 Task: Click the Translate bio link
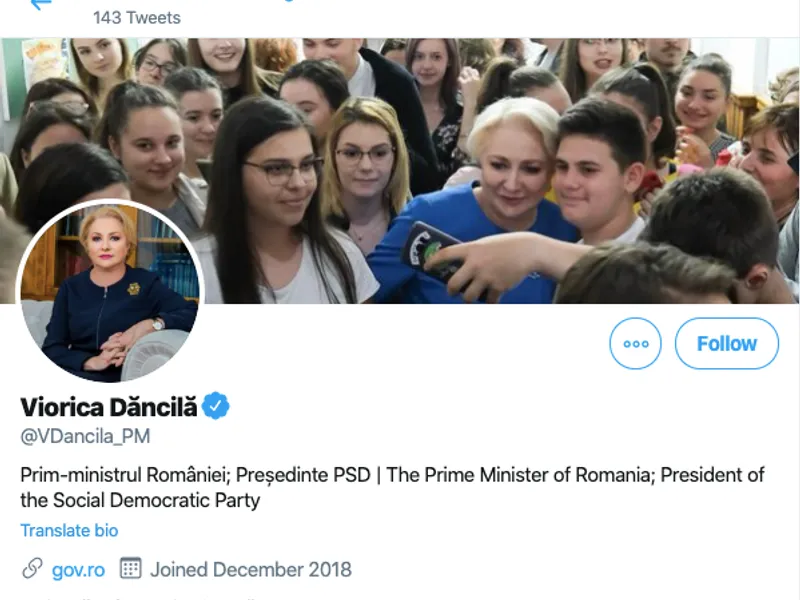69,530
